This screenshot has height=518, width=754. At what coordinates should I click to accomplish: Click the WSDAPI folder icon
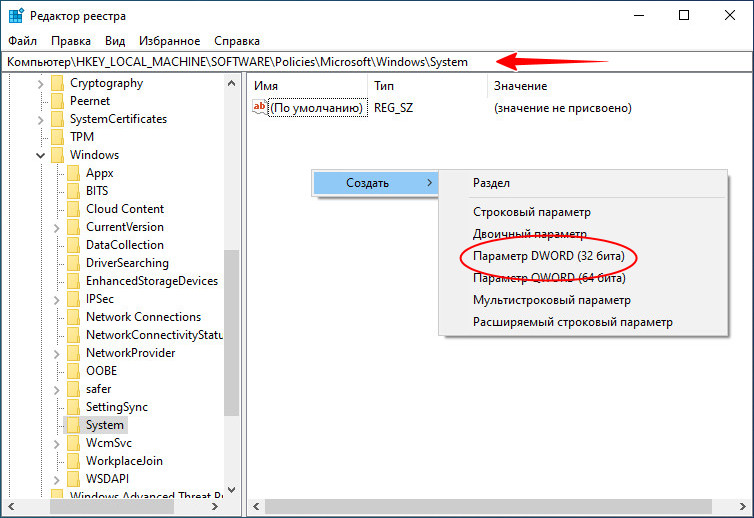tap(73, 479)
